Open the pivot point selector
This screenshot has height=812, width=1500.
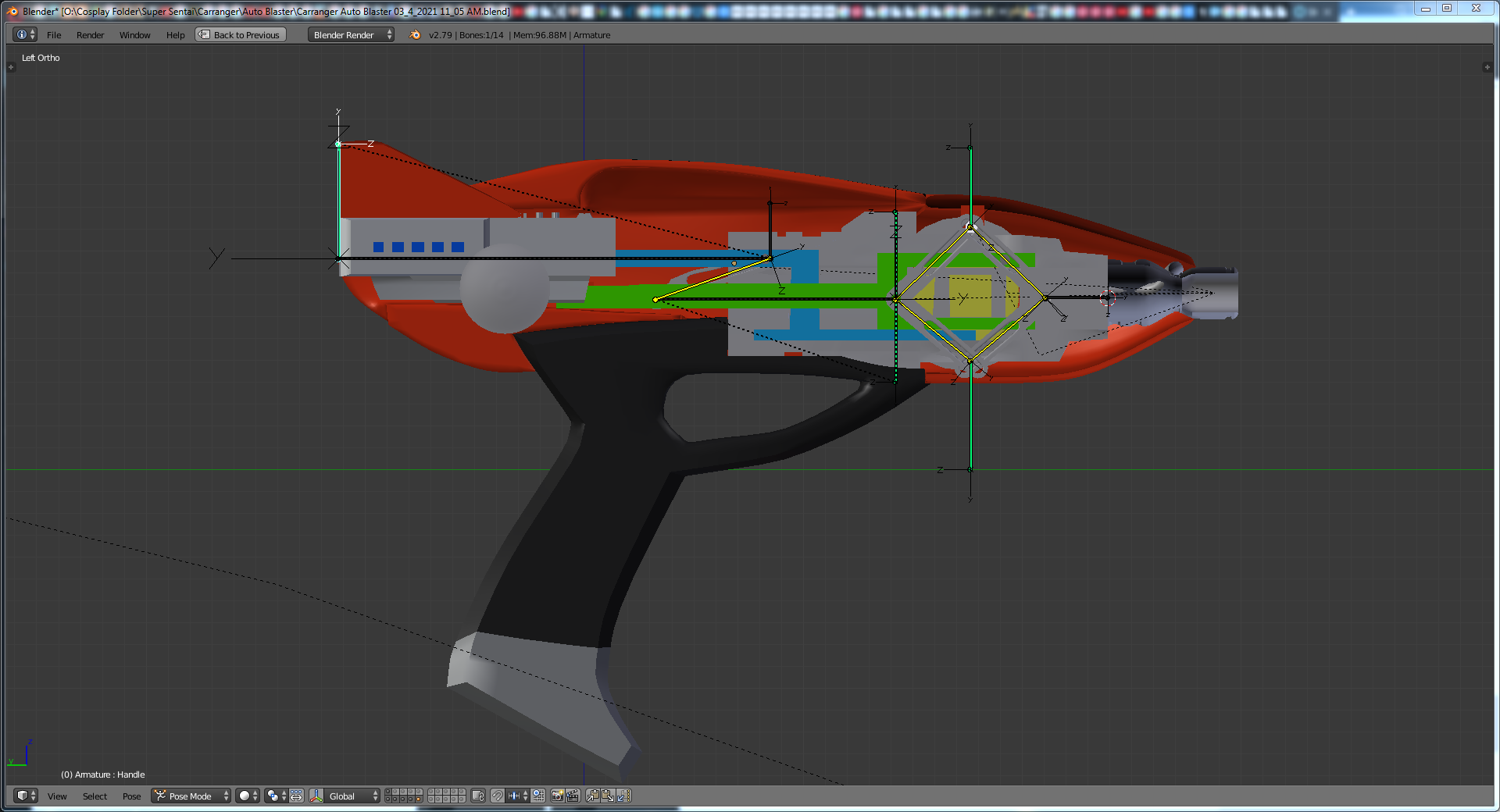276,796
